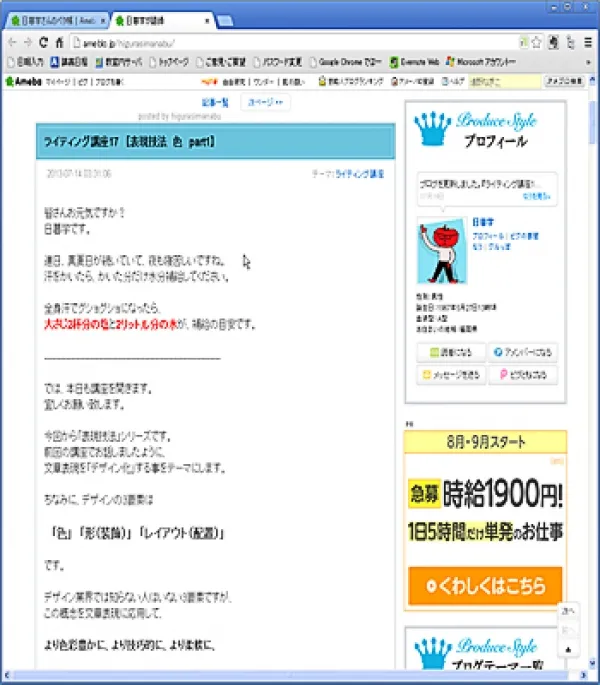Click the メッセージを送る button
This screenshot has height=685, width=600.
coord(451,375)
